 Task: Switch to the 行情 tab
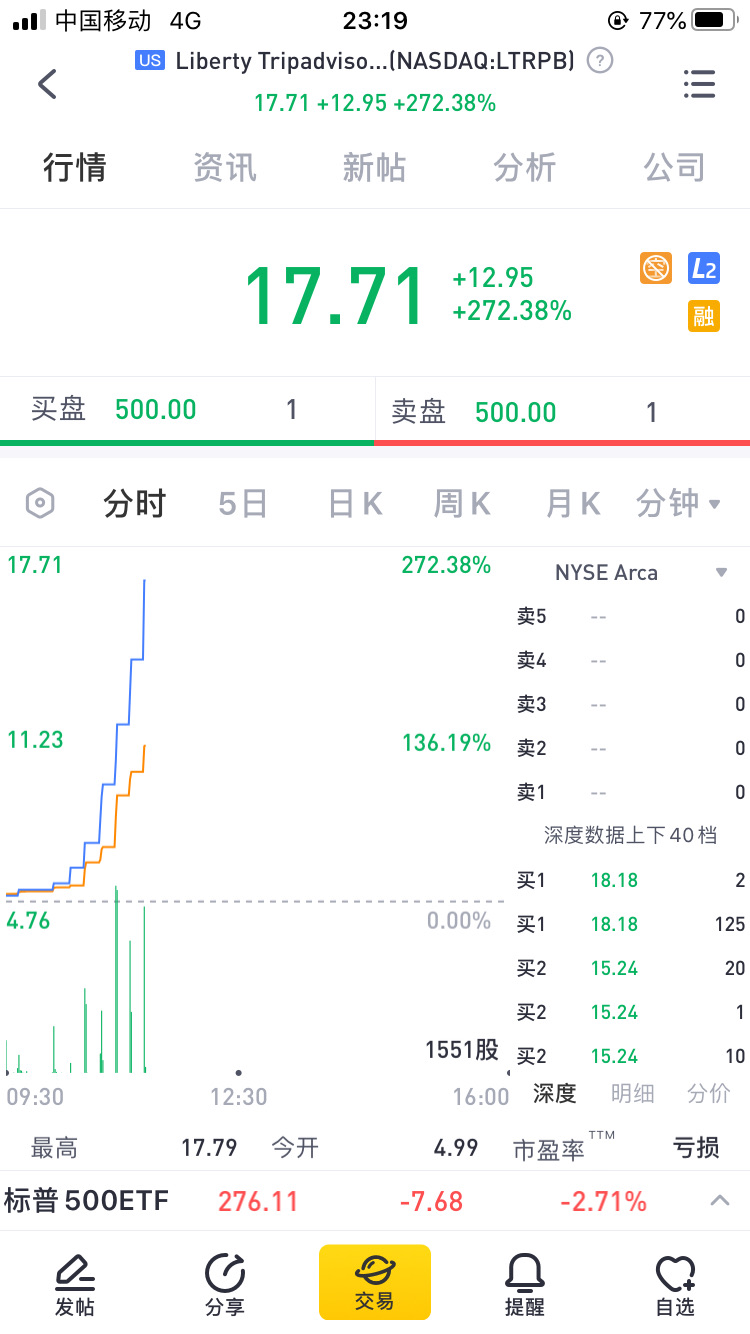[x=75, y=167]
